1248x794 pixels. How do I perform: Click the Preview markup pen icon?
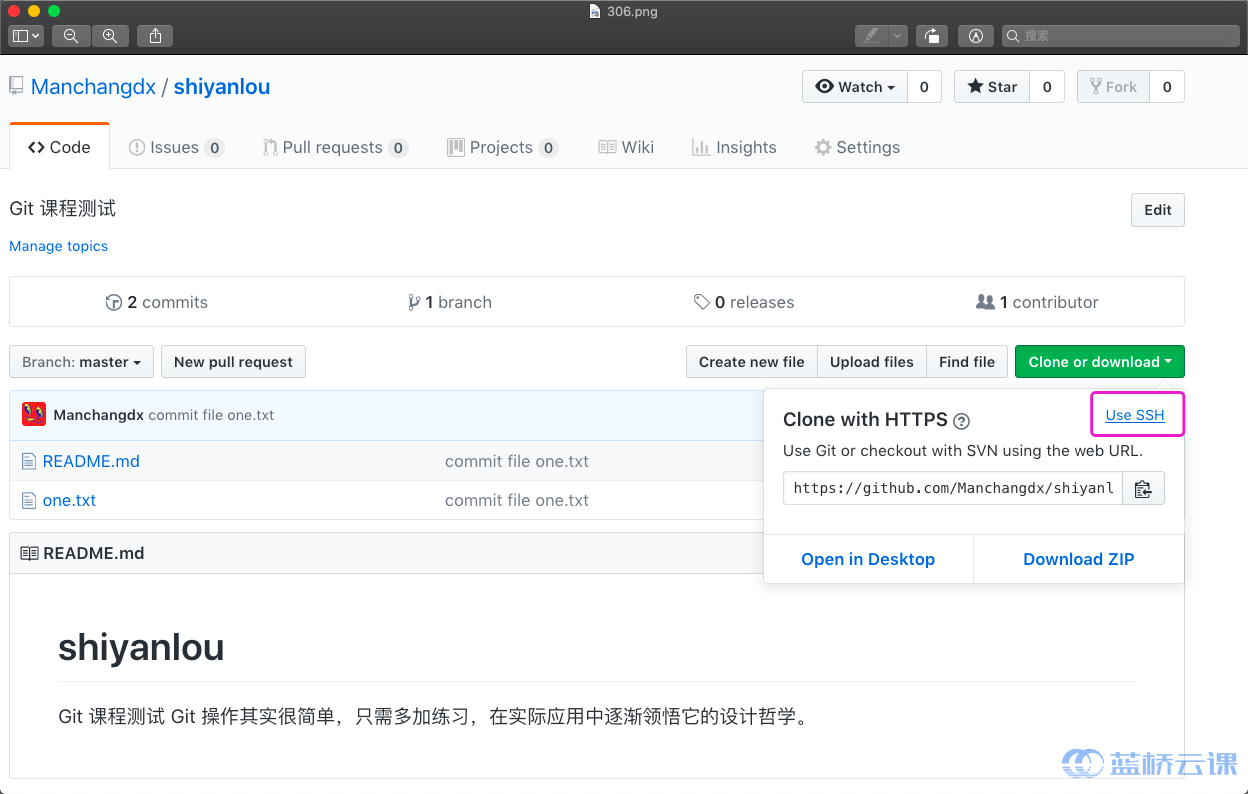coord(872,36)
